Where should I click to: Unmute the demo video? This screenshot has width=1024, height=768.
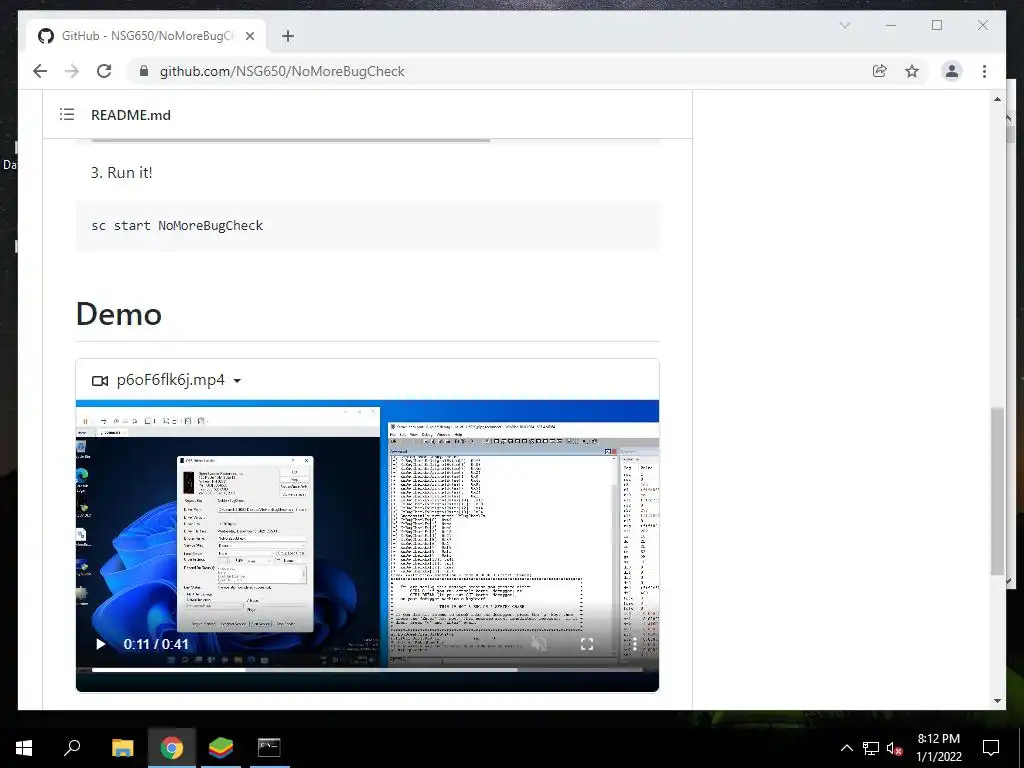point(539,644)
